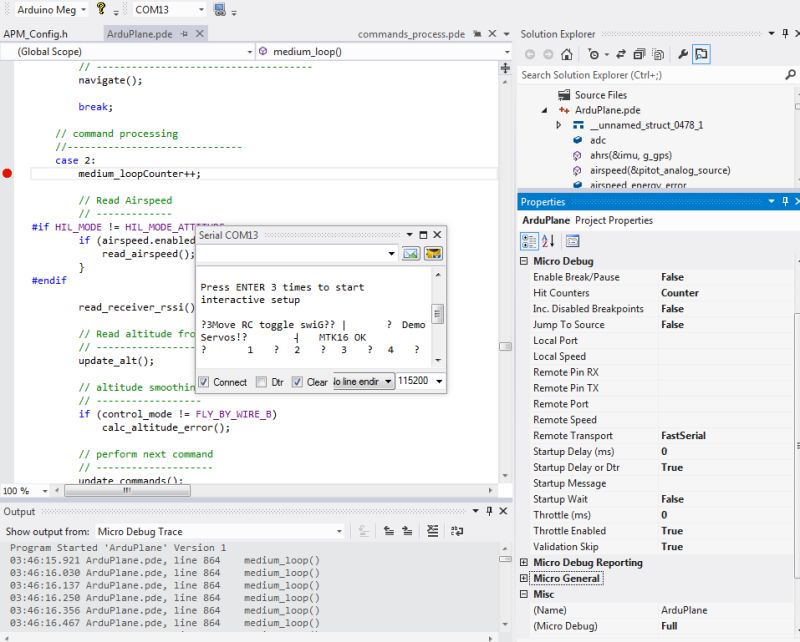Expand the Micro Debug Reporting section
This screenshot has height=642, width=800.
coord(524,562)
